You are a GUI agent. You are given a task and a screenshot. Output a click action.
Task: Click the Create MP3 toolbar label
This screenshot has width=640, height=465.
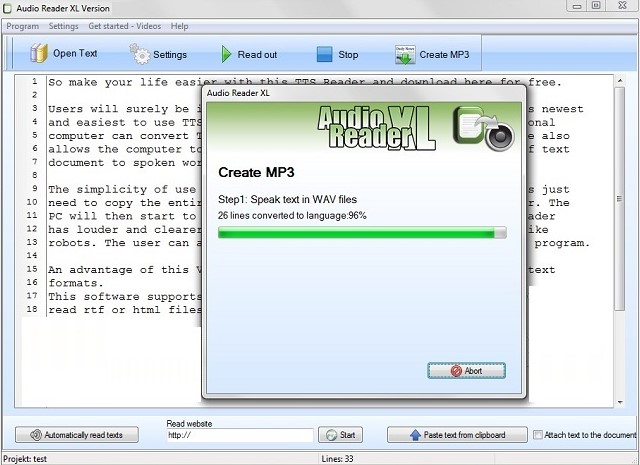[444, 55]
